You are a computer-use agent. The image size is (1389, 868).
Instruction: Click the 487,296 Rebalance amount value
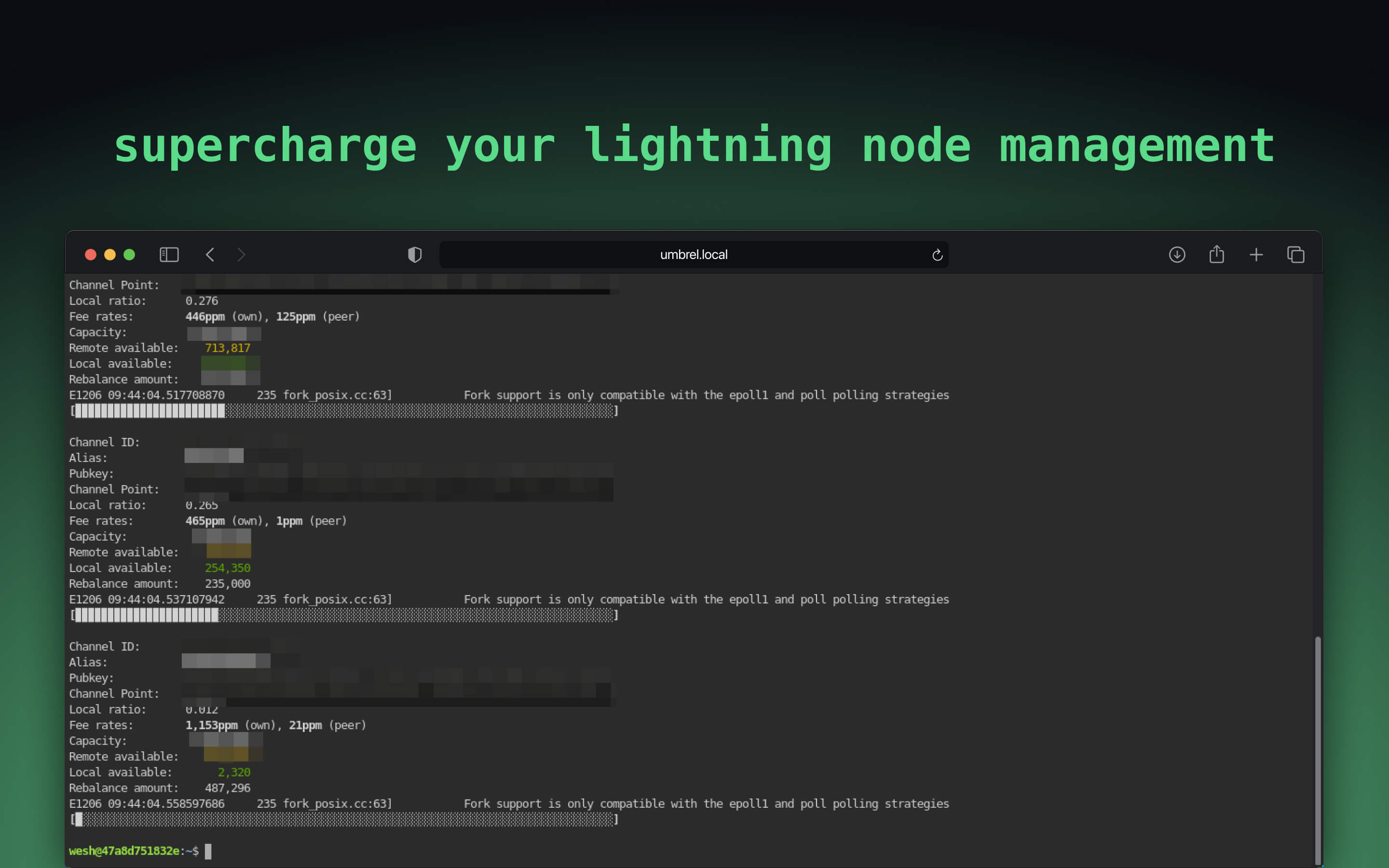pyautogui.click(x=228, y=787)
